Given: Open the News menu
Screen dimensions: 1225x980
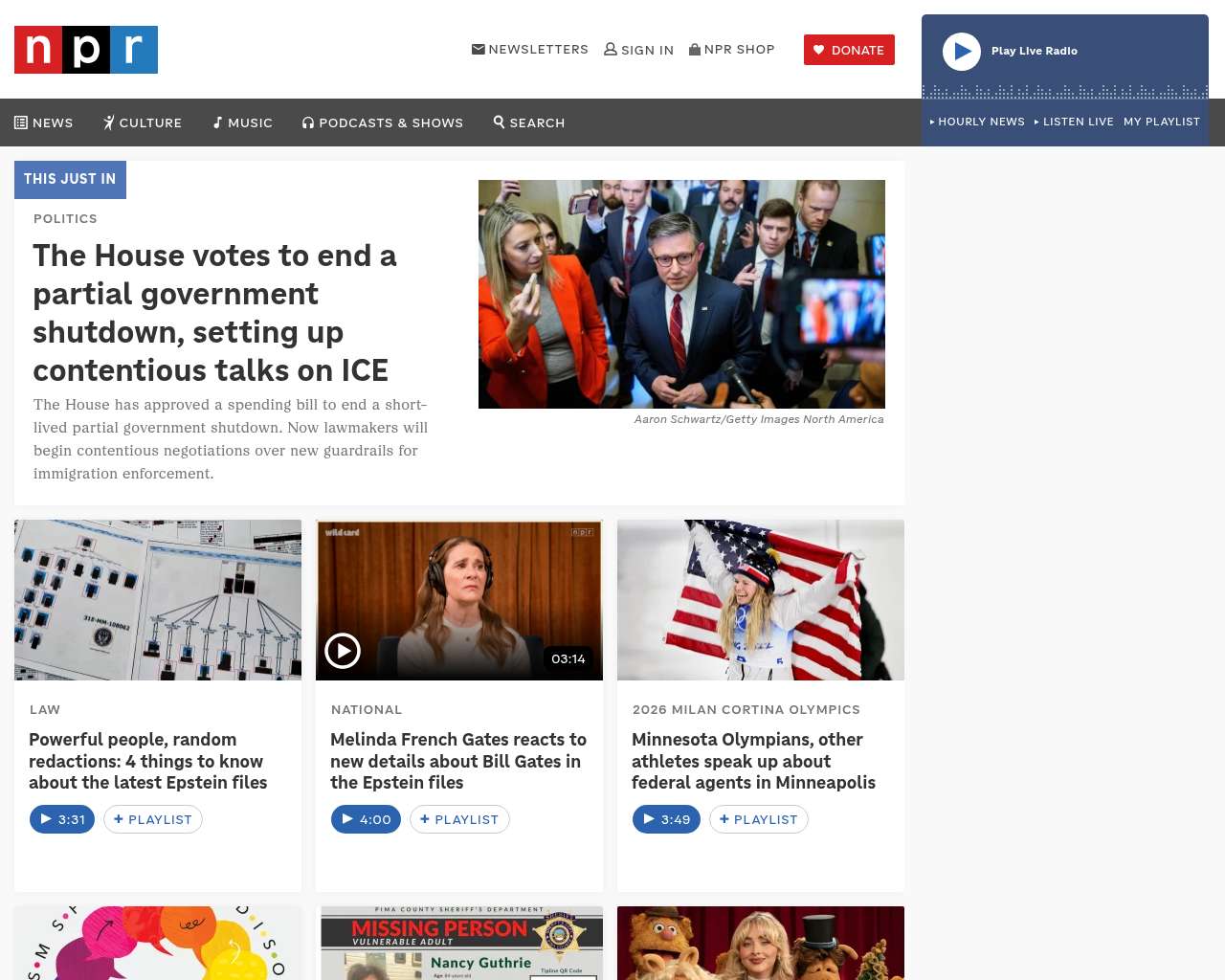Looking at the screenshot, I should click(44, 122).
